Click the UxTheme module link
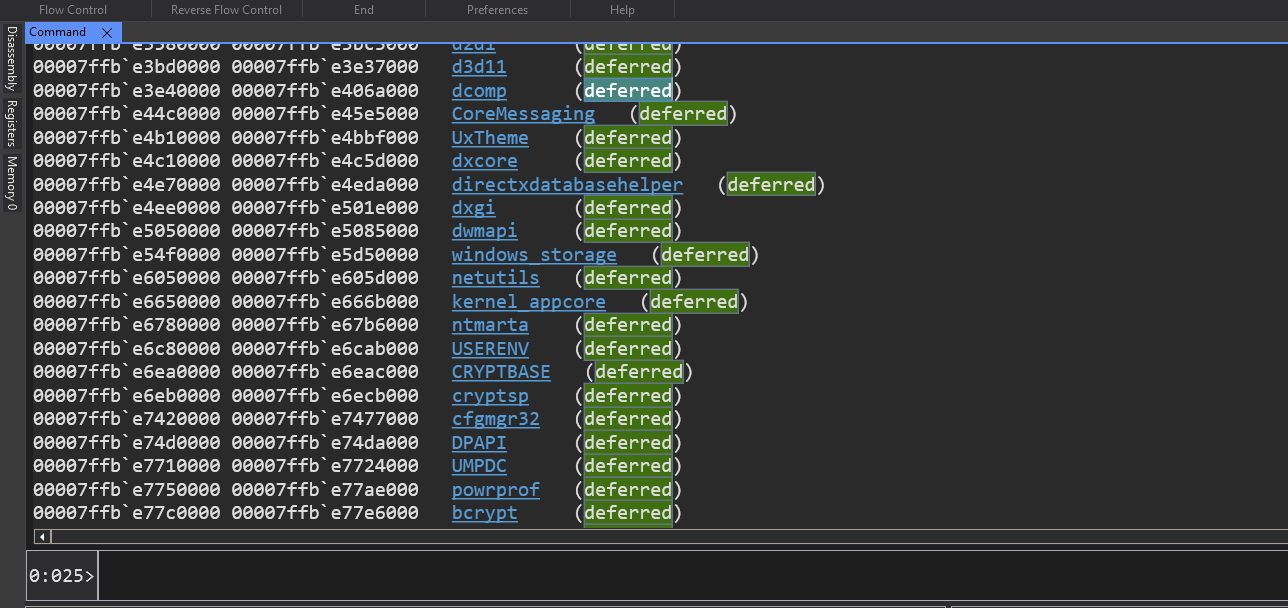1288x608 pixels. [490, 138]
